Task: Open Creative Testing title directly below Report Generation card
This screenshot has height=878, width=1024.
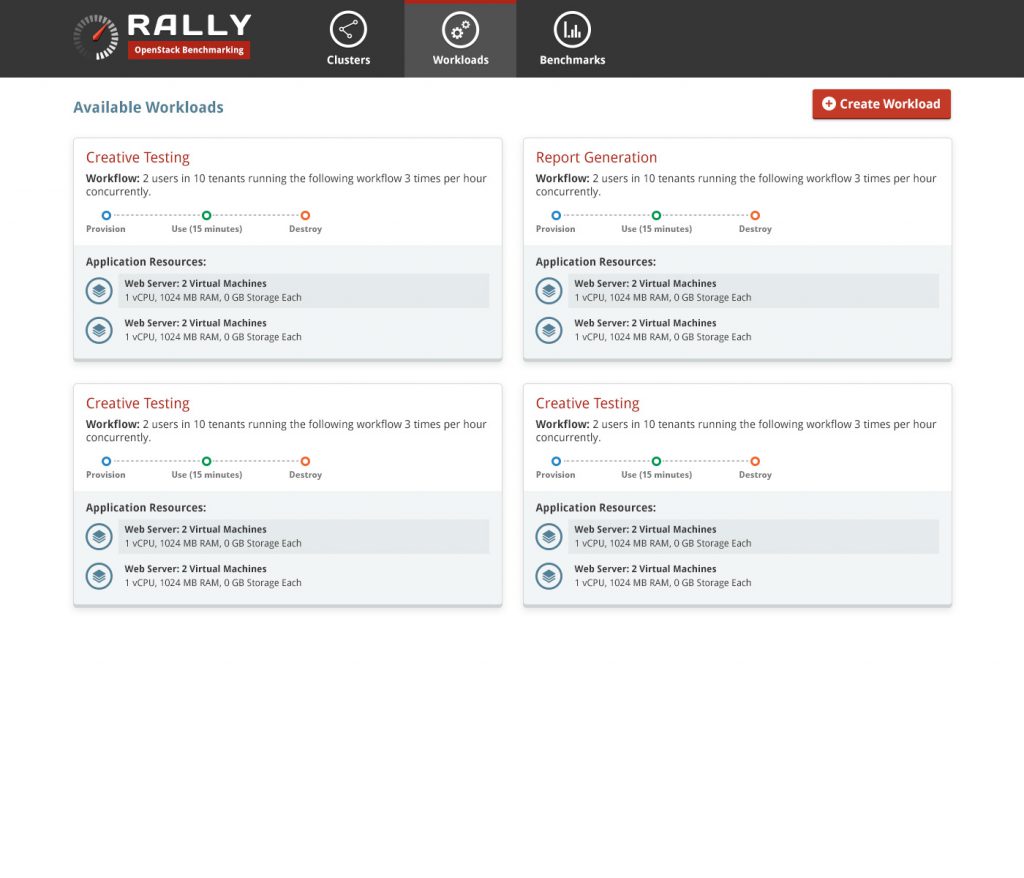Action: coord(587,403)
